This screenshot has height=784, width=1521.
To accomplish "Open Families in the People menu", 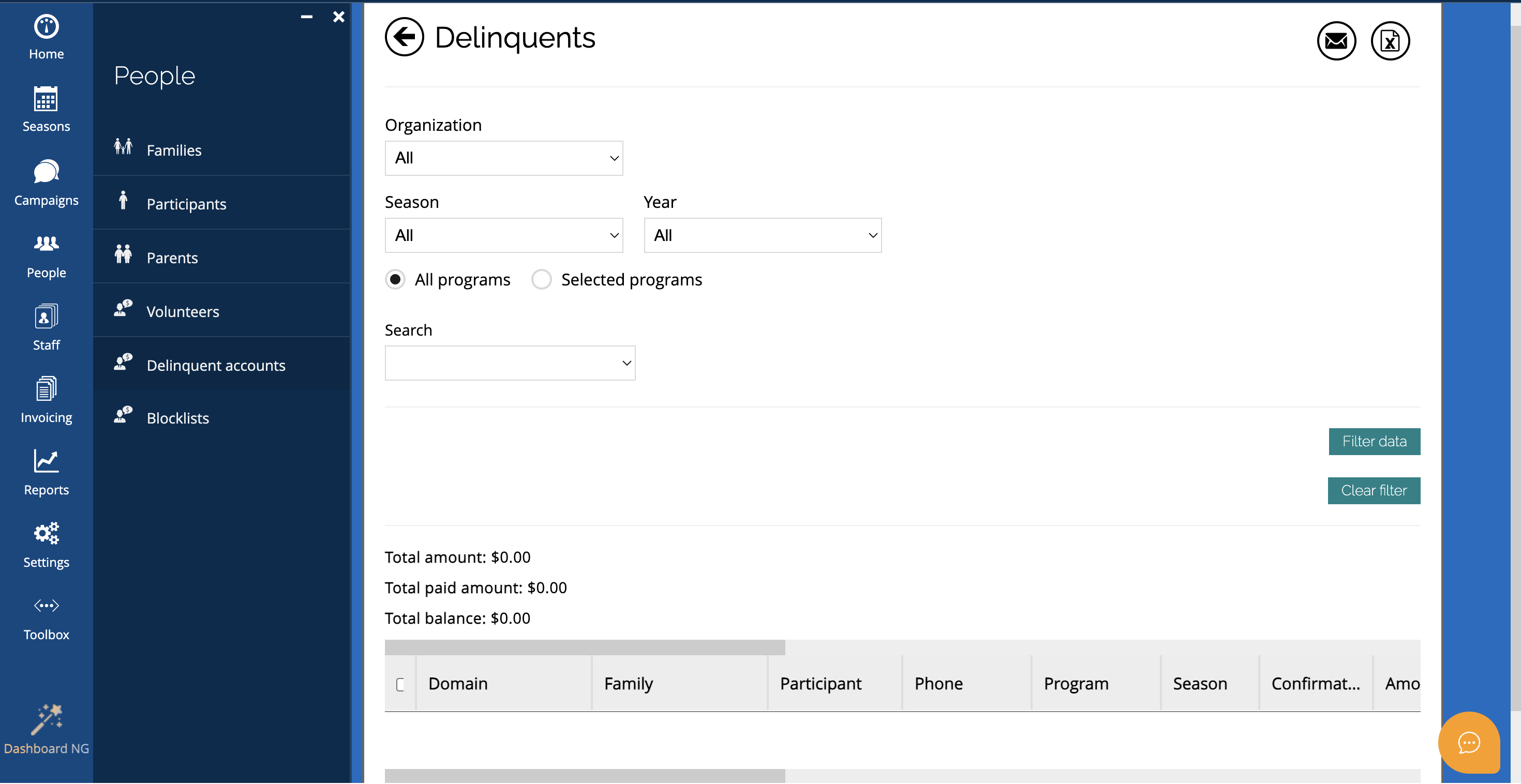I will [x=174, y=150].
